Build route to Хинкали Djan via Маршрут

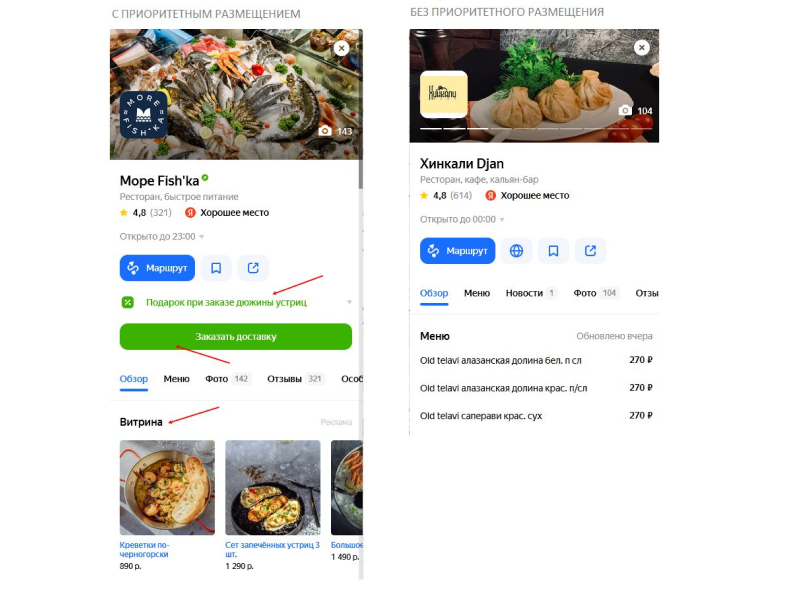point(458,251)
